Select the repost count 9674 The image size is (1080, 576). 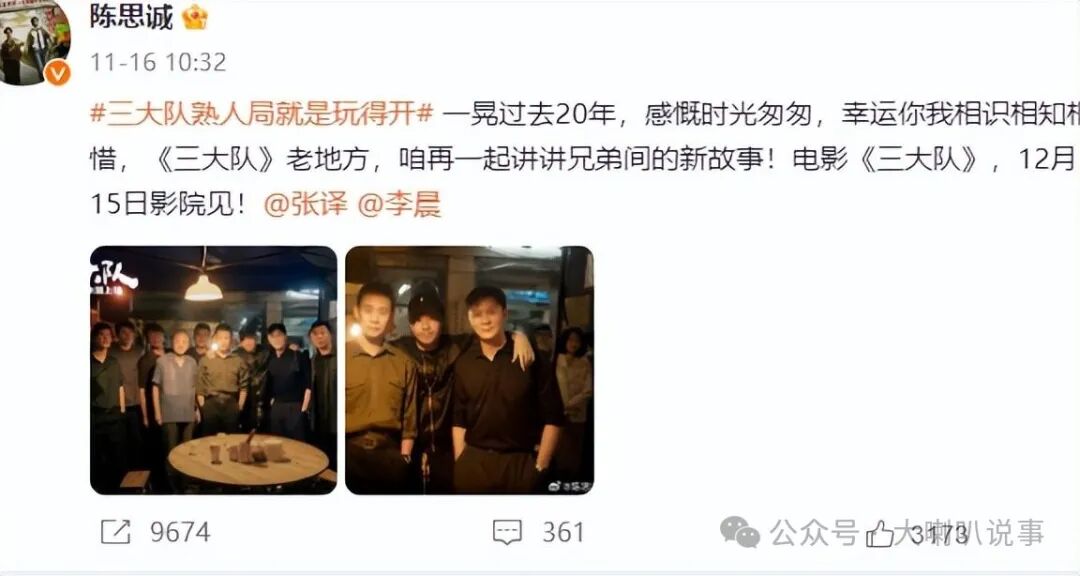click(180, 533)
